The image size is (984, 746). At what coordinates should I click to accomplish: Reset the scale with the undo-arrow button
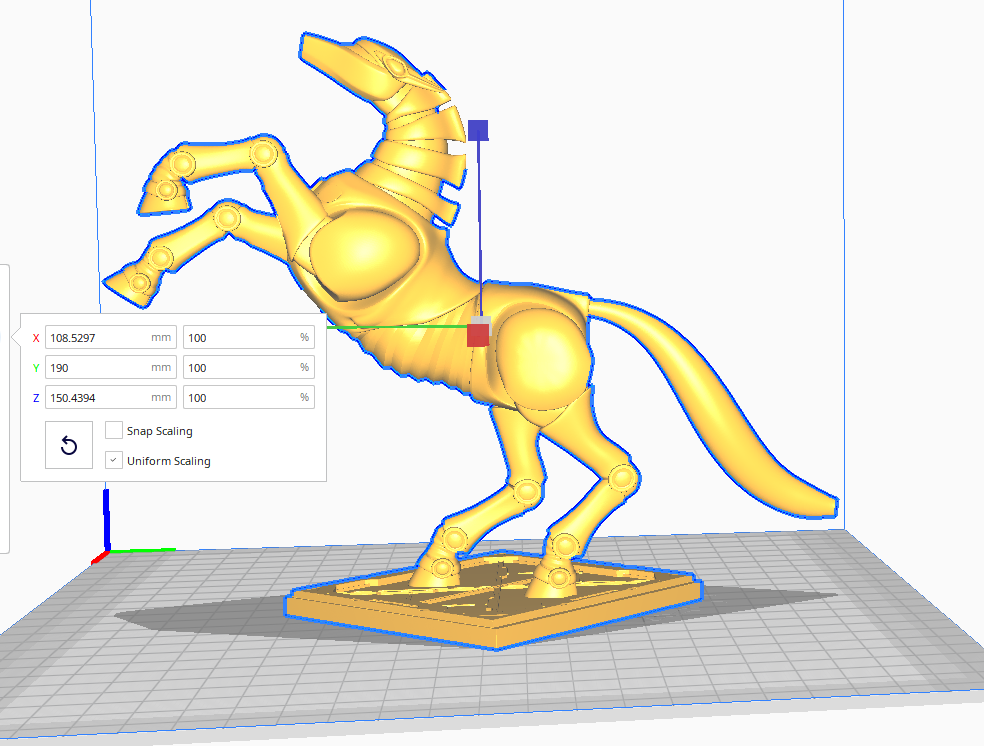[x=69, y=445]
